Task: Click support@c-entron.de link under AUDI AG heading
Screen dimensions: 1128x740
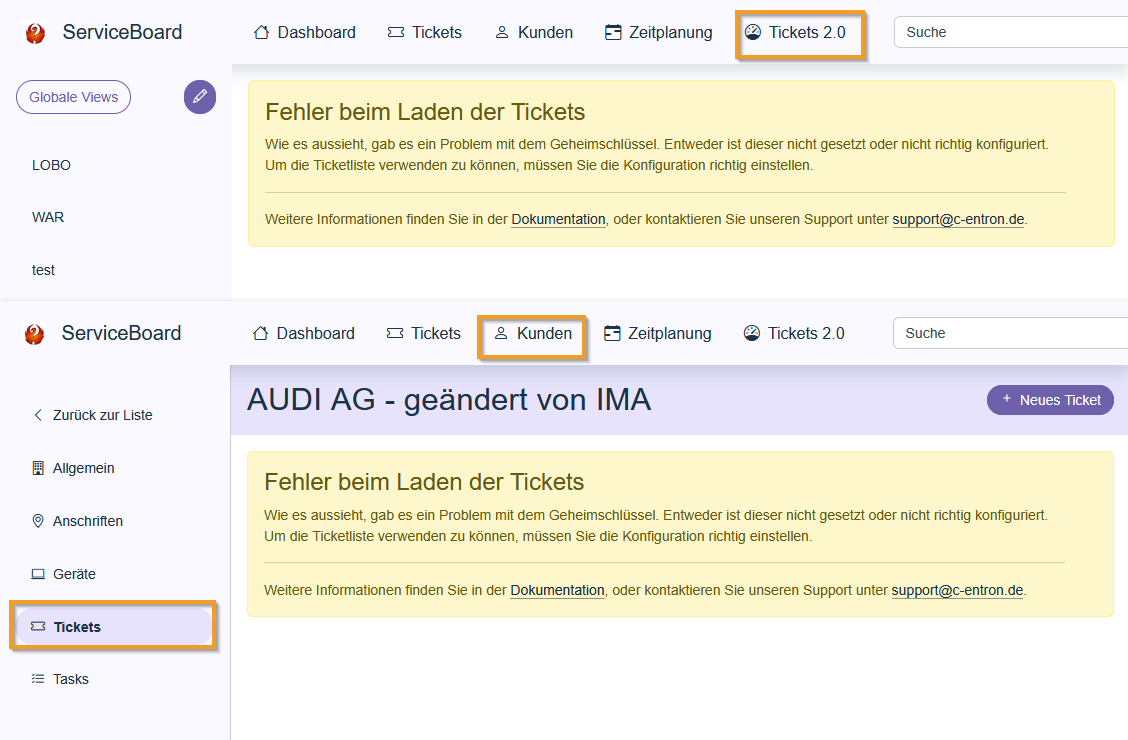Action: [957, 590]
